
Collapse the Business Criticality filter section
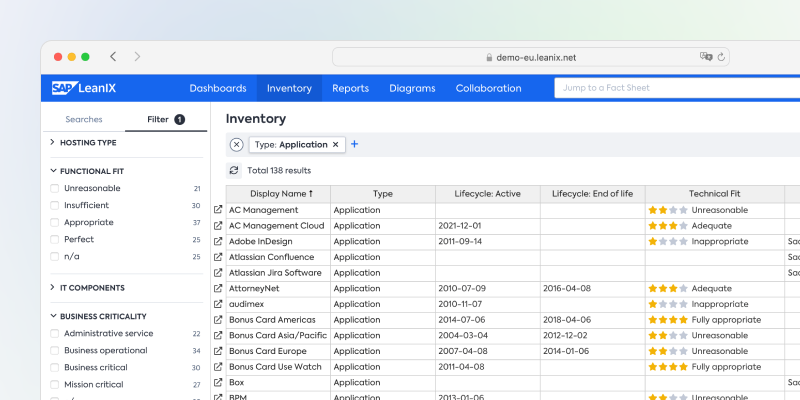pos(98,316)
